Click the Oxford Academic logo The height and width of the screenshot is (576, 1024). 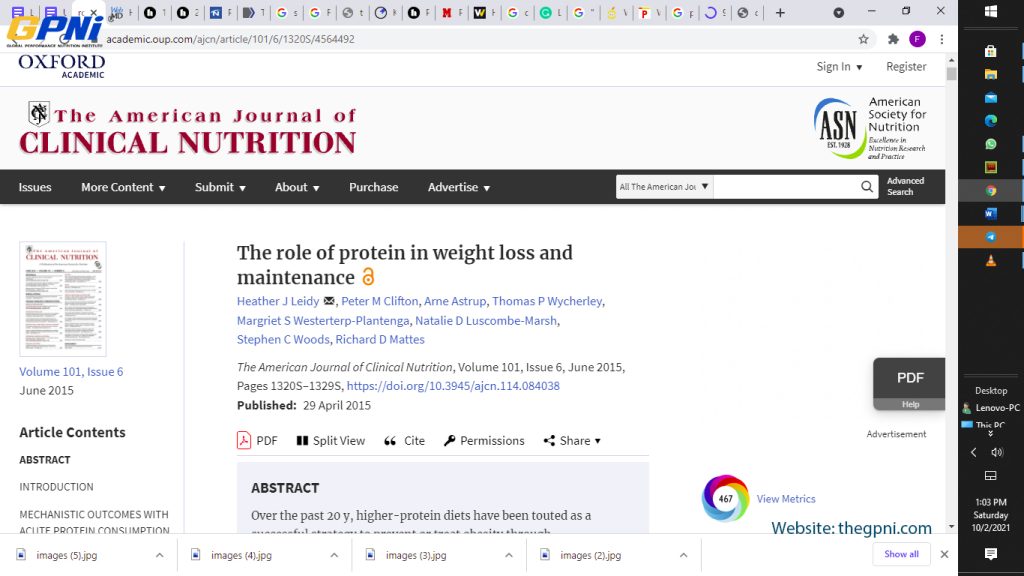pos(62,66)
